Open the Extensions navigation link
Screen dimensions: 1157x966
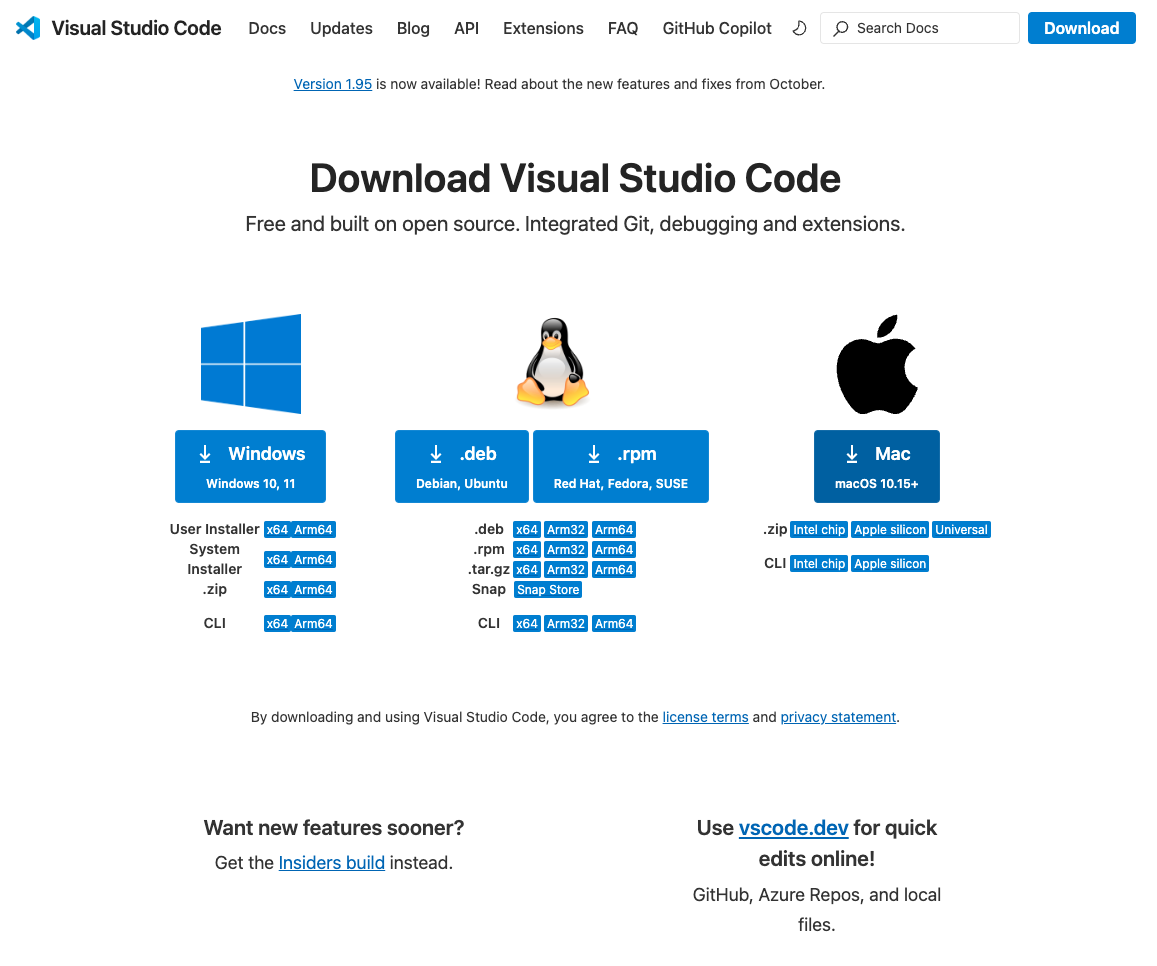(543, 28)
